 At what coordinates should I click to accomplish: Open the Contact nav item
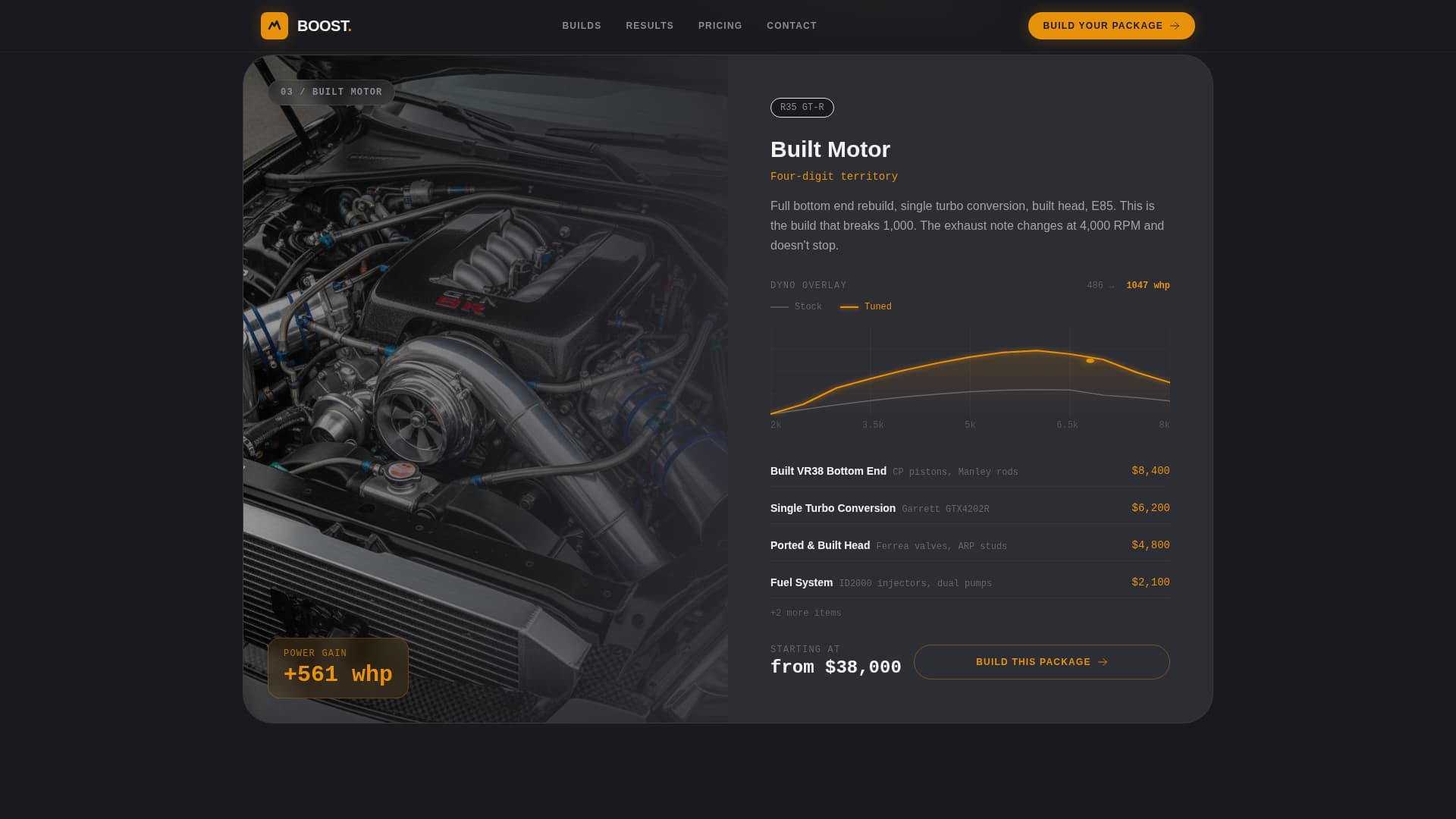(792, 26)
